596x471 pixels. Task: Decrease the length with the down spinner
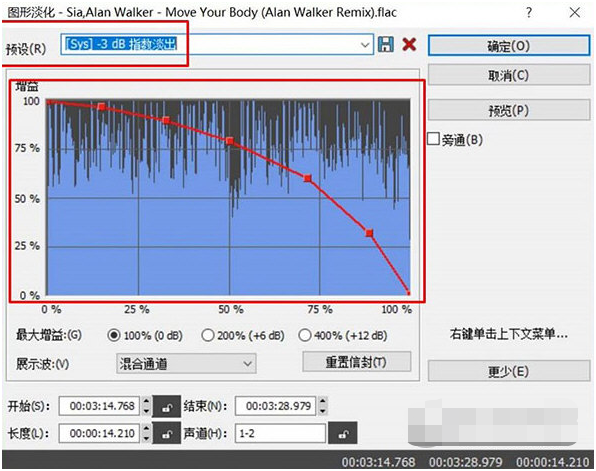[146, 438]
